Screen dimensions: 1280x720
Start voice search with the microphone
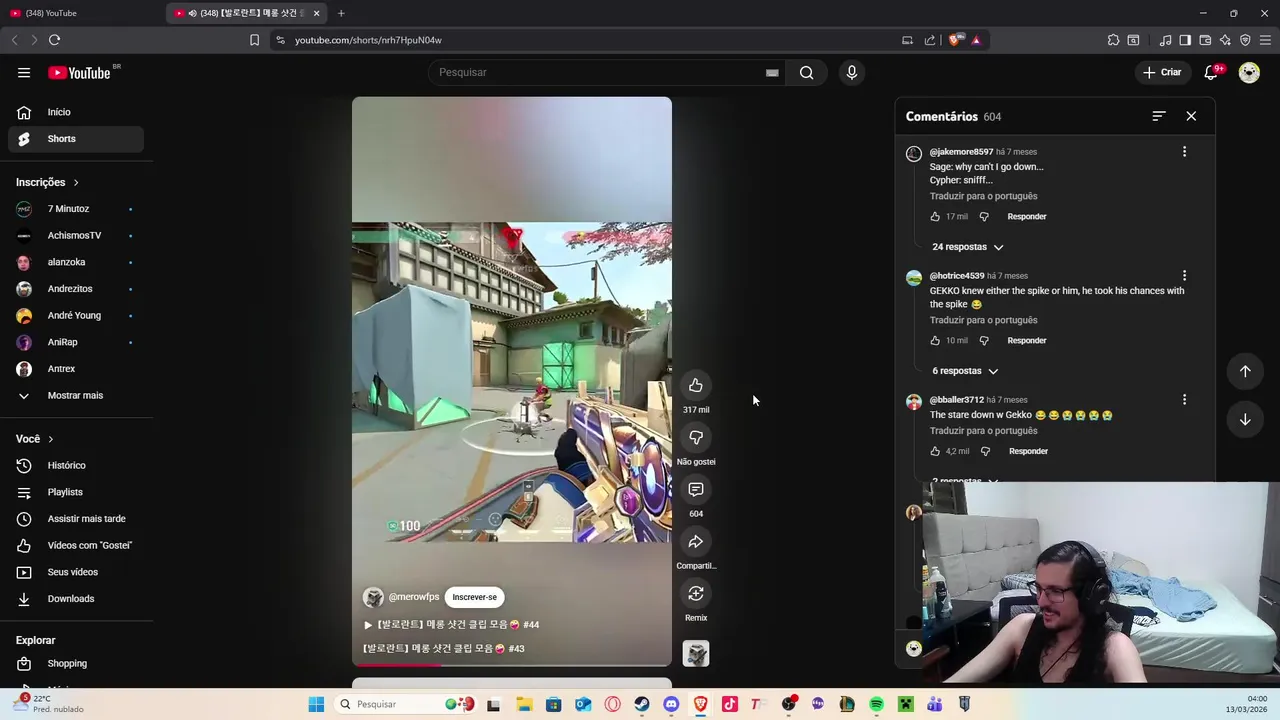pos(852,72)
